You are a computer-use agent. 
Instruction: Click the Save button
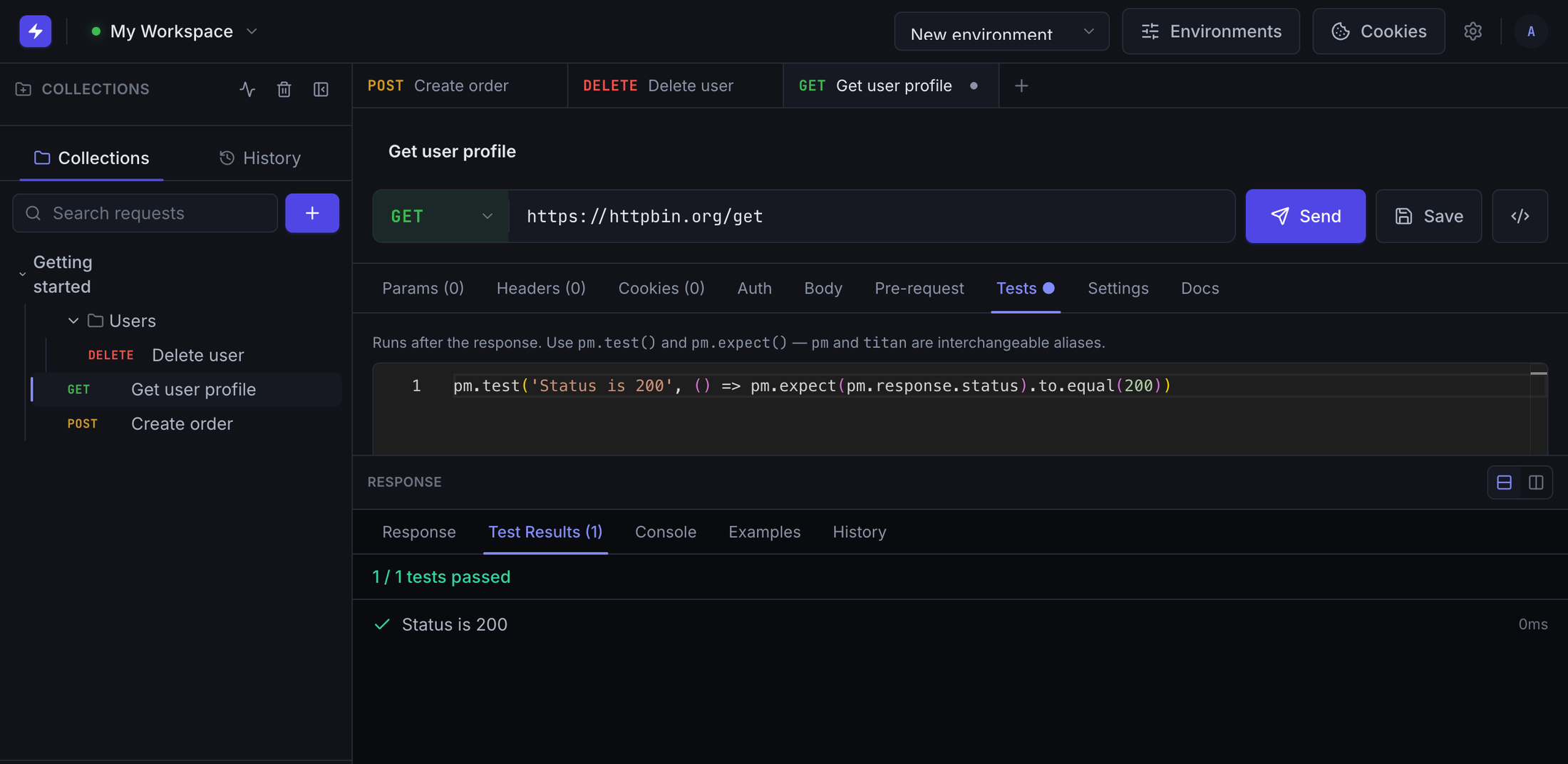click(x=1428, y=216)
